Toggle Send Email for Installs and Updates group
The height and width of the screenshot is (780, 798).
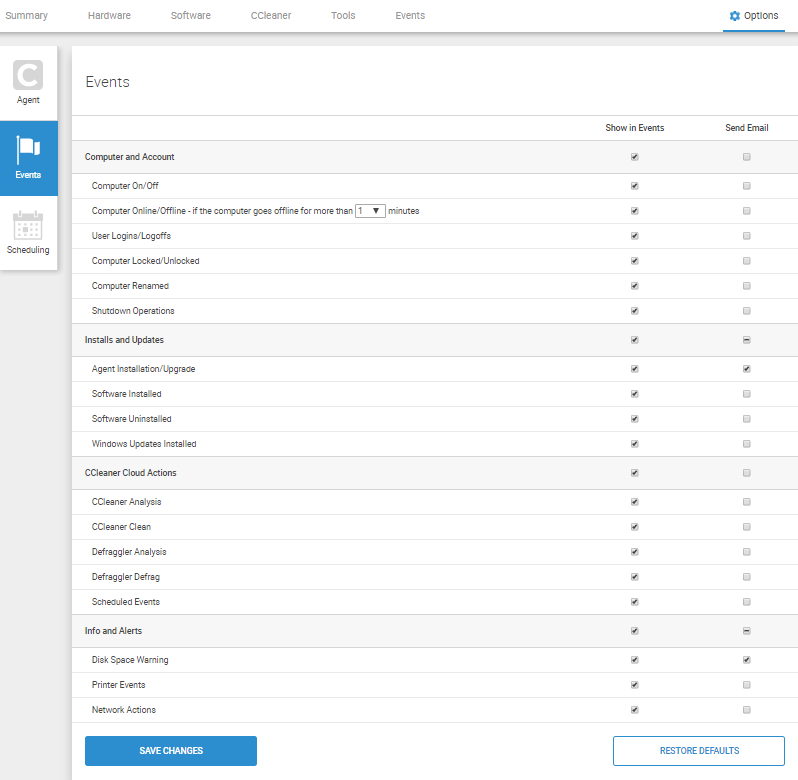[747, 339]
